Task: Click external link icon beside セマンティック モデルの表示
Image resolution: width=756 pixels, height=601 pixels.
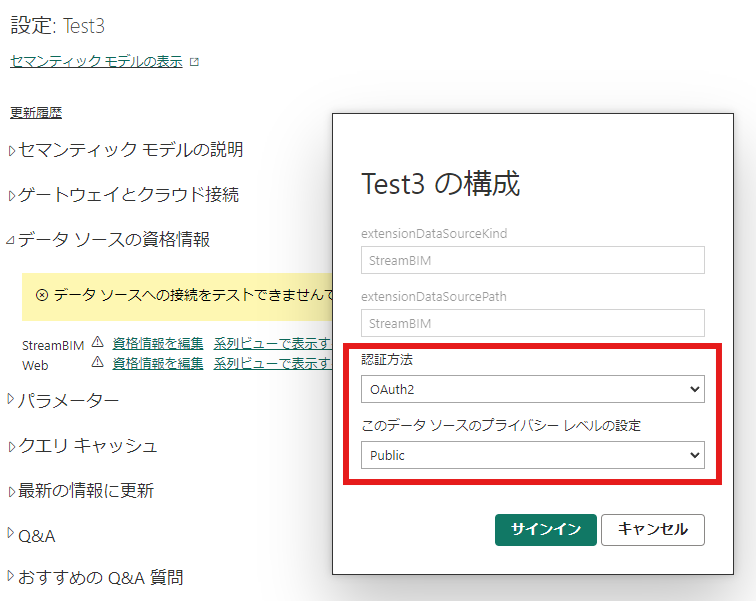Action: click(x=194, y=62)
